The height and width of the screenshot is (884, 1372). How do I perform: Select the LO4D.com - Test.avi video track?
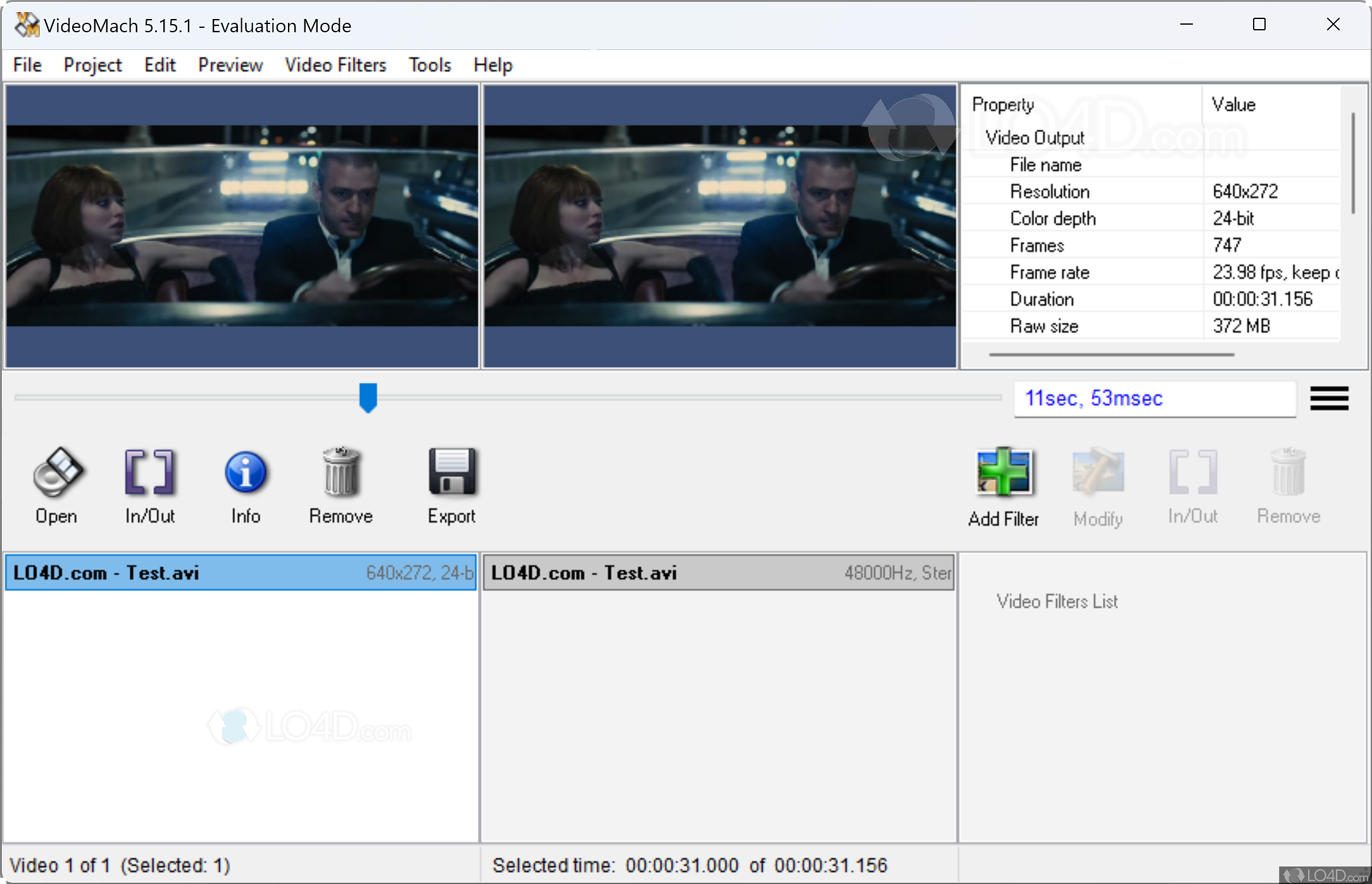[x=240, y=573]
